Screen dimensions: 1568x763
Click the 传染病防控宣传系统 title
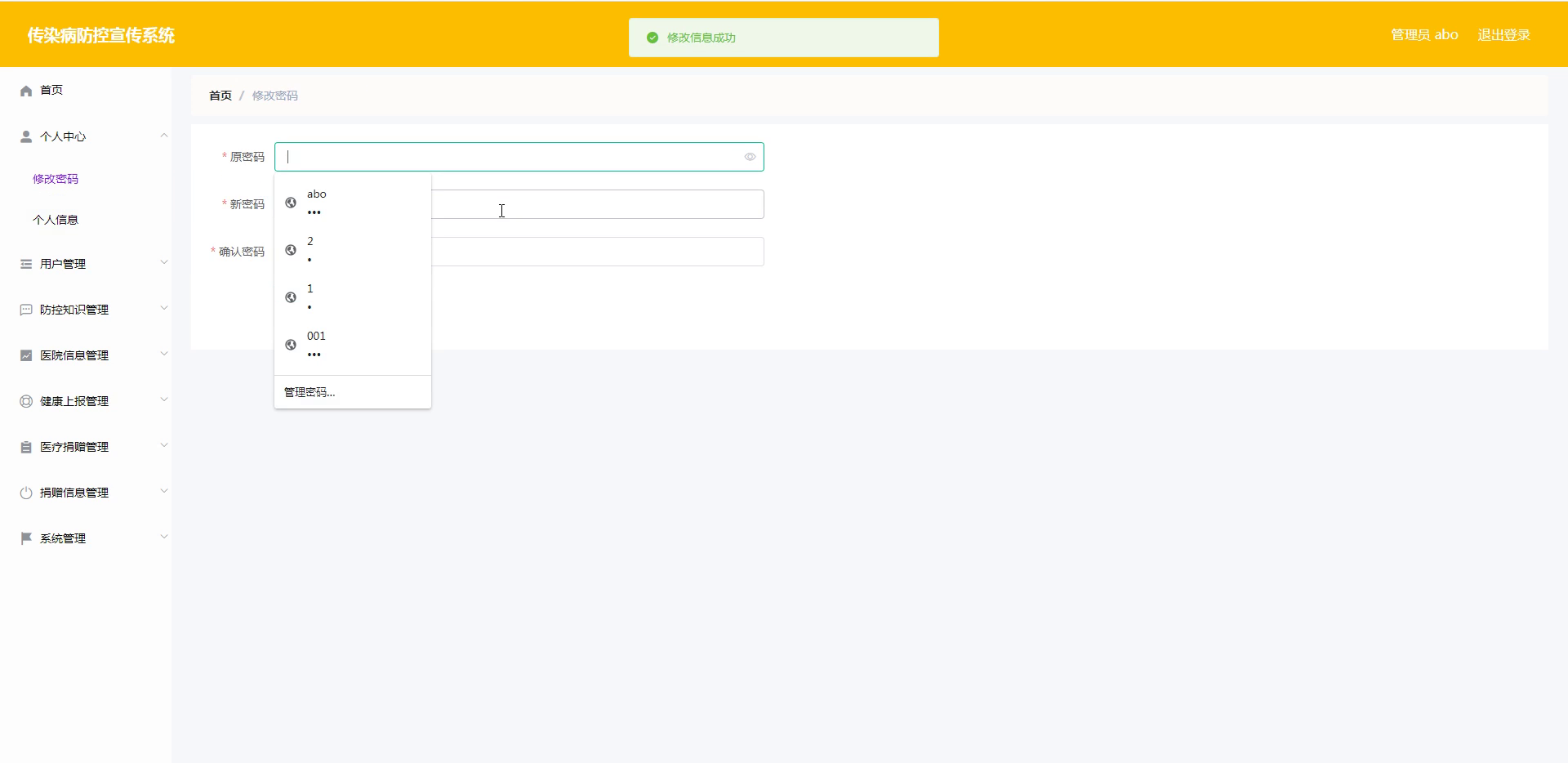101,35
